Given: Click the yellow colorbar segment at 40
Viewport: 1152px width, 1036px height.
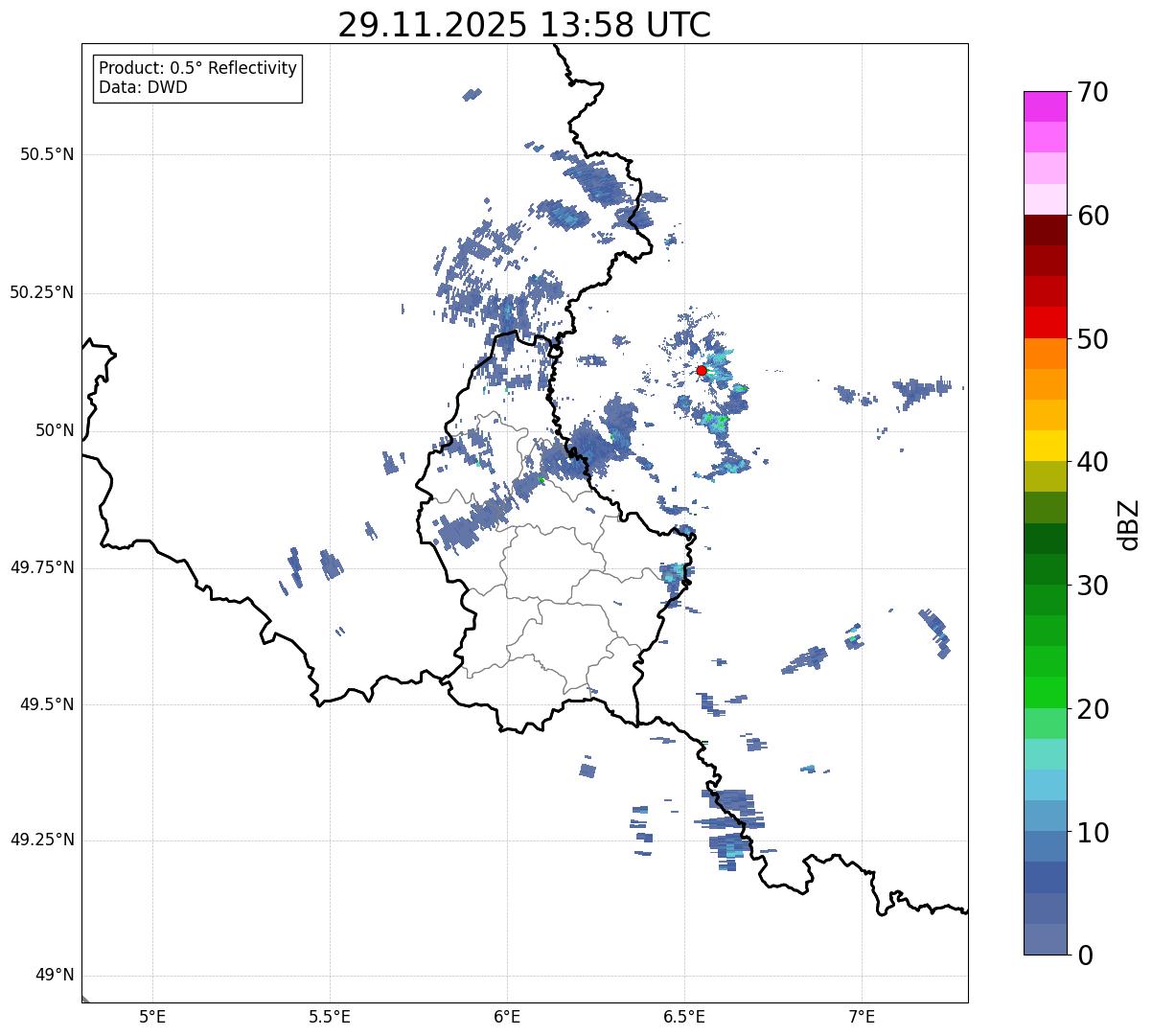Looking at the screenshot, I should pos(1046,447).
